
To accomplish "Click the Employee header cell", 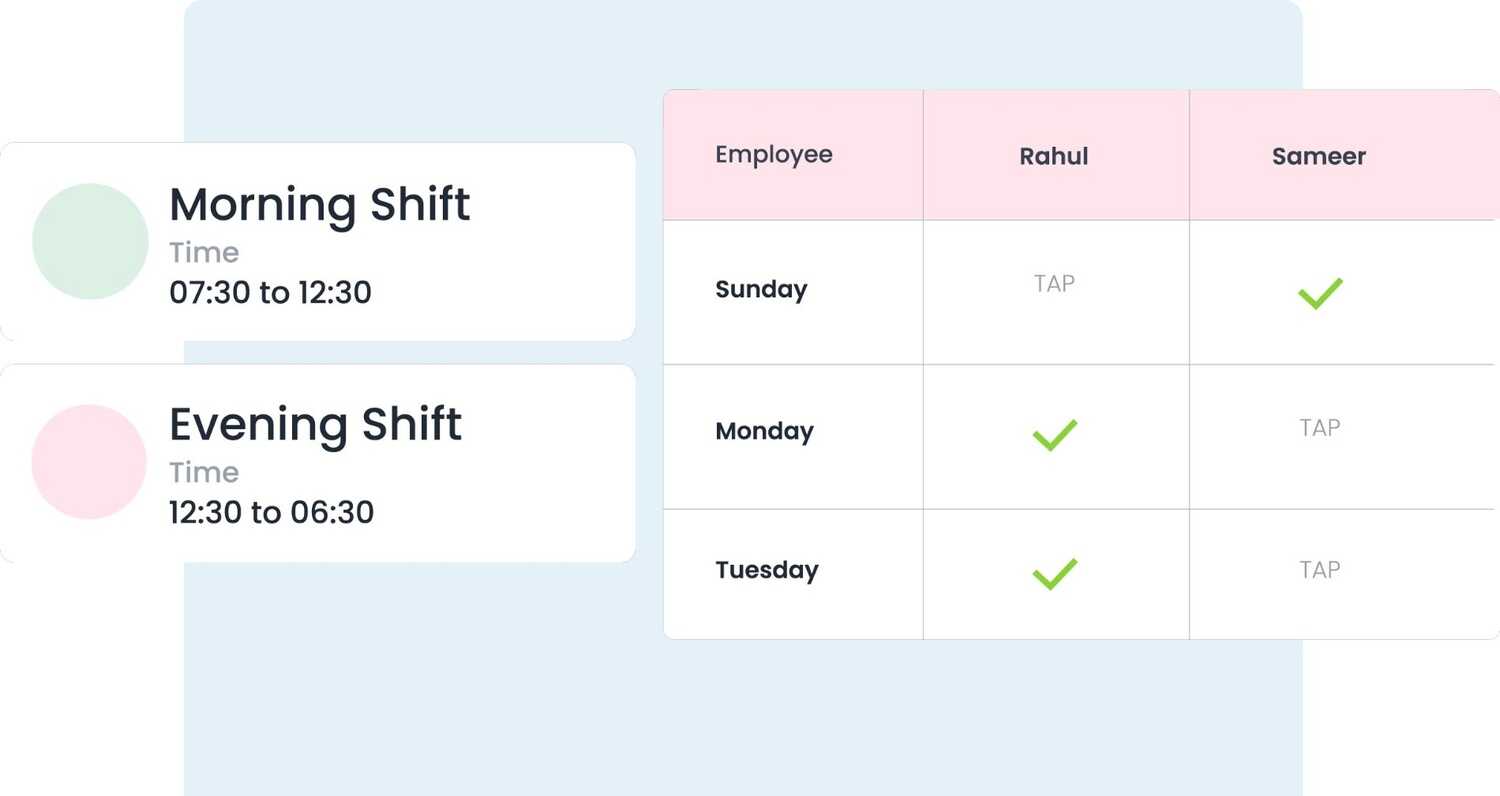I will [773, 155].
